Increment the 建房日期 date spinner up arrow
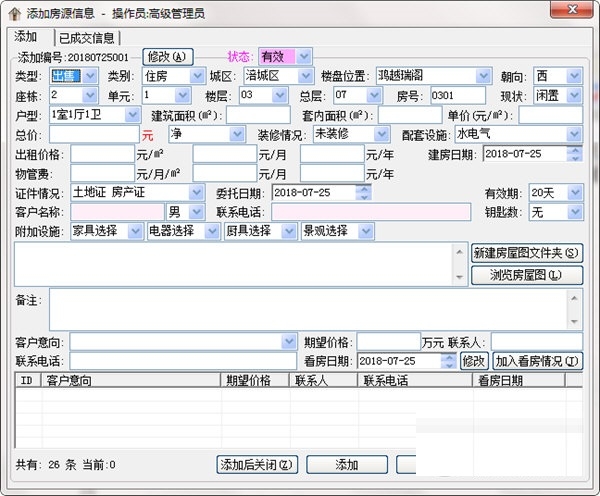 (575, 150)
